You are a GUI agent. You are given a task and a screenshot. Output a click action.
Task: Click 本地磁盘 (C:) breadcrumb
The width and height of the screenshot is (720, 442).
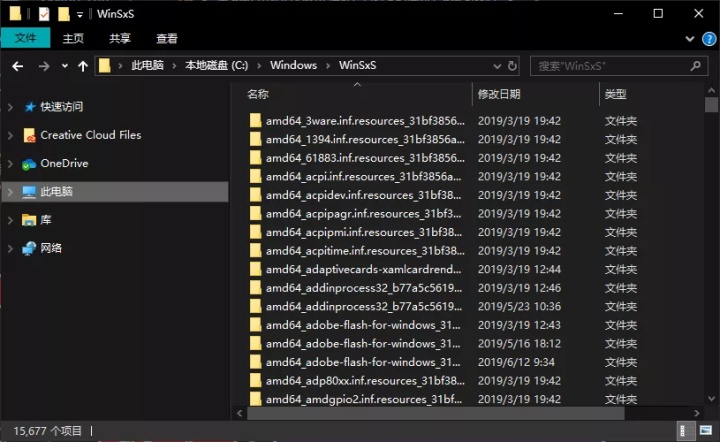tap(217, 65)
